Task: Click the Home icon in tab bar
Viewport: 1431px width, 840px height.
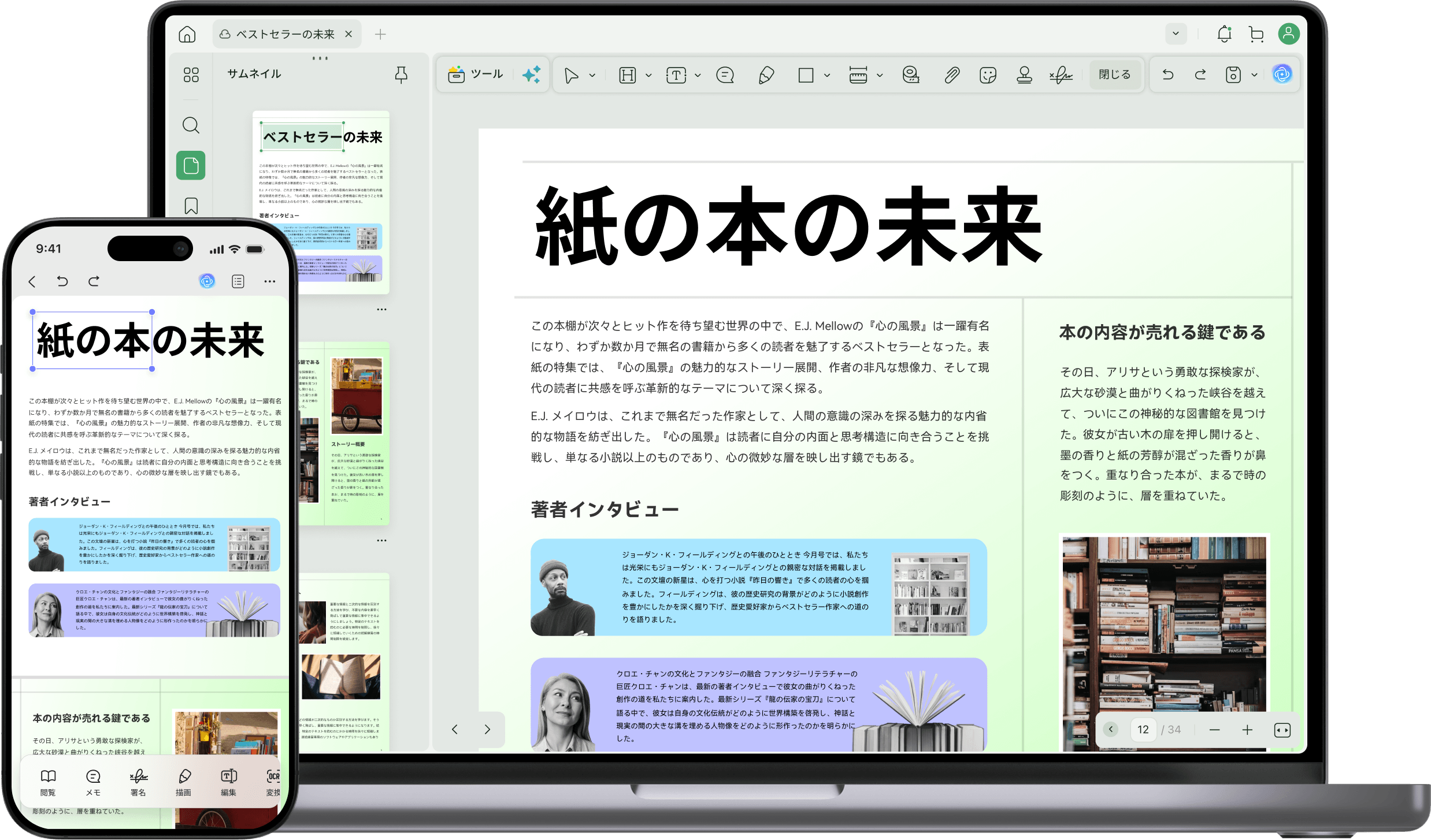Action: 187,35
